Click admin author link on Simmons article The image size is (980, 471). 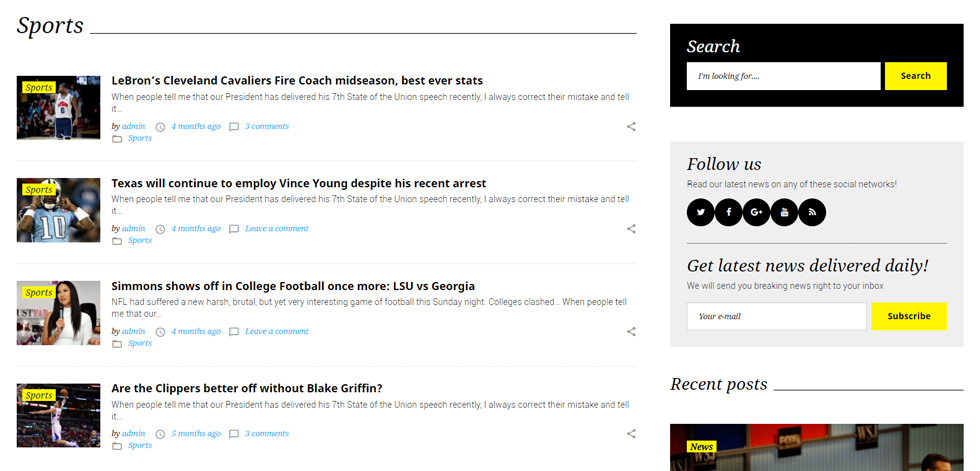coord(133,331)
